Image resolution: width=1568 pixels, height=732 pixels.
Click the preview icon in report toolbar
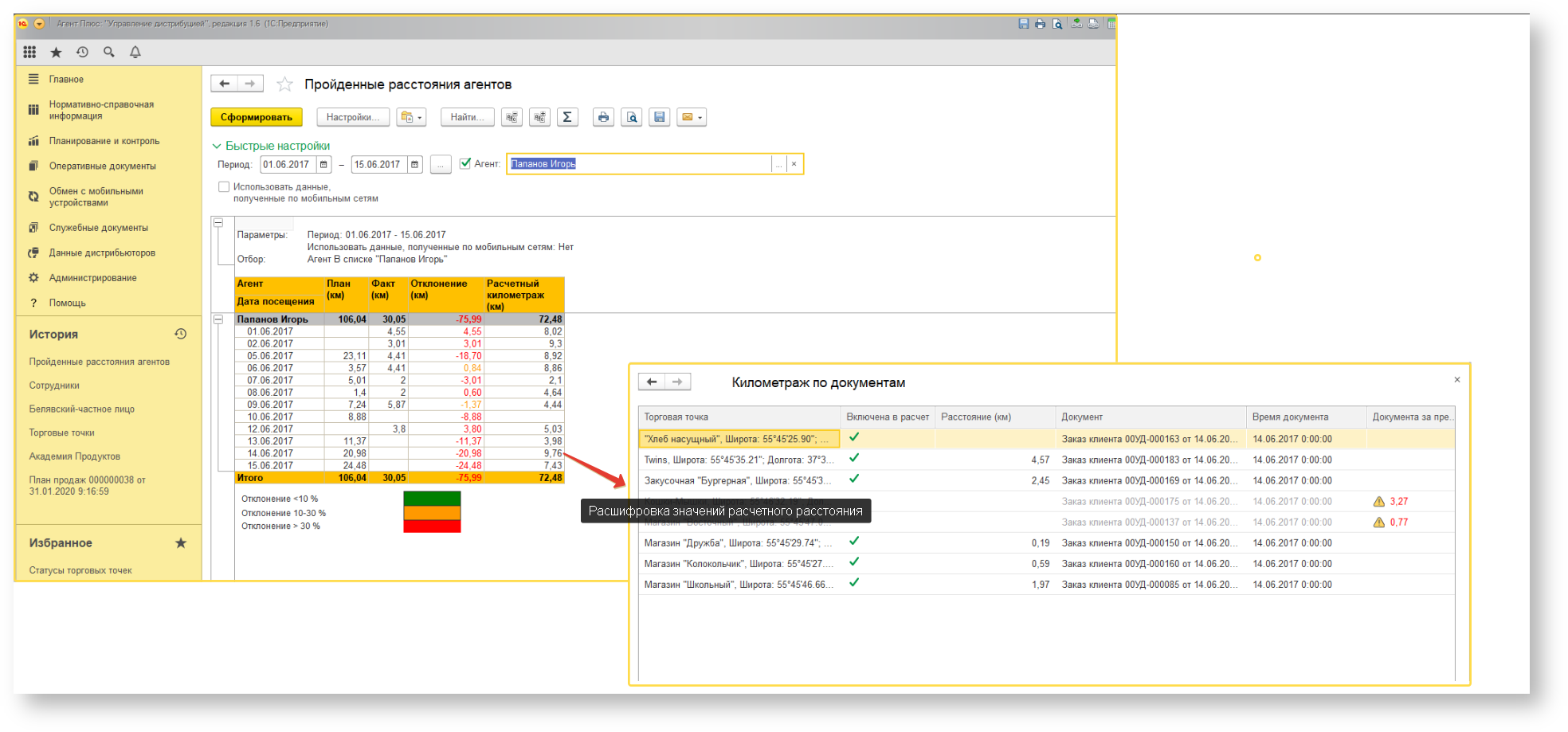pyautogui.click(x=632, y=117)
